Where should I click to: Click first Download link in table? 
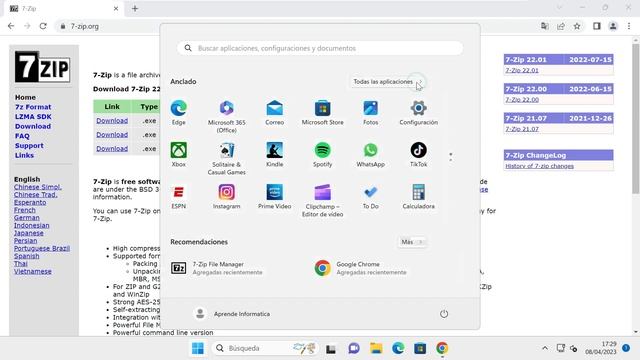(x=112, y=121)
